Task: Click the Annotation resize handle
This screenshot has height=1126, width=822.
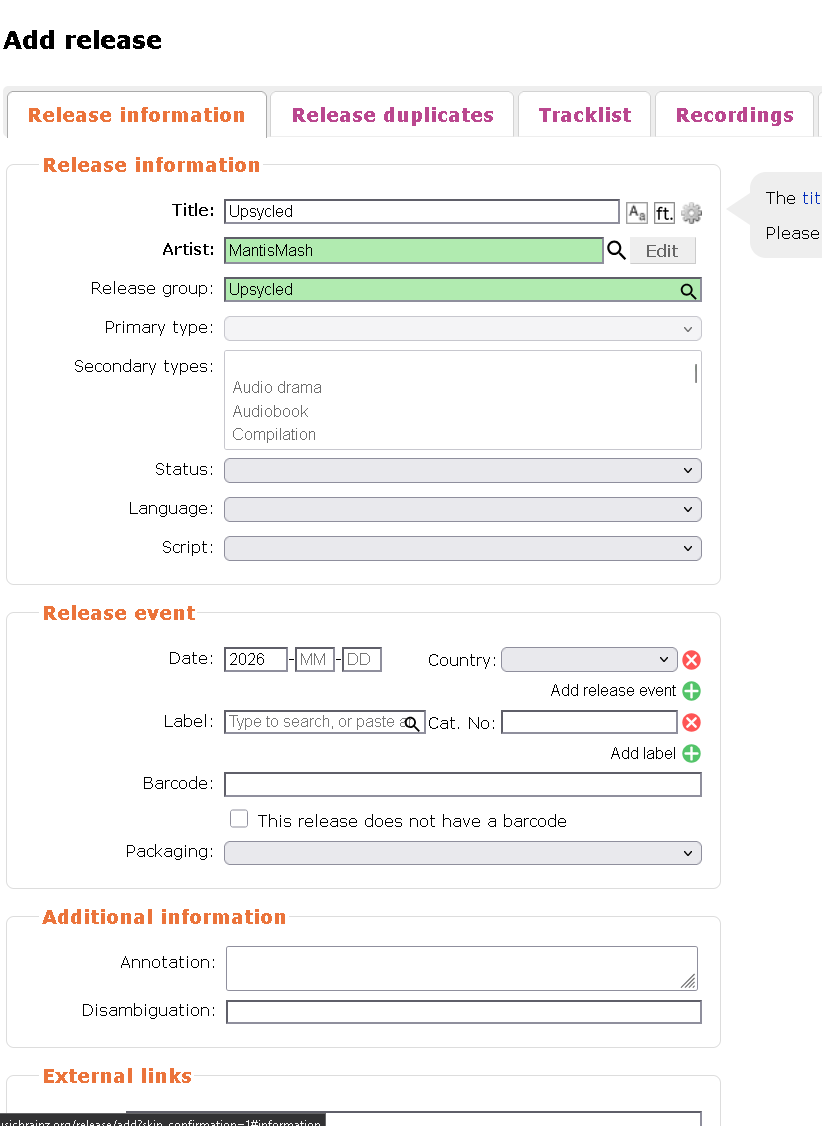Action: click(x=688, y=981)
